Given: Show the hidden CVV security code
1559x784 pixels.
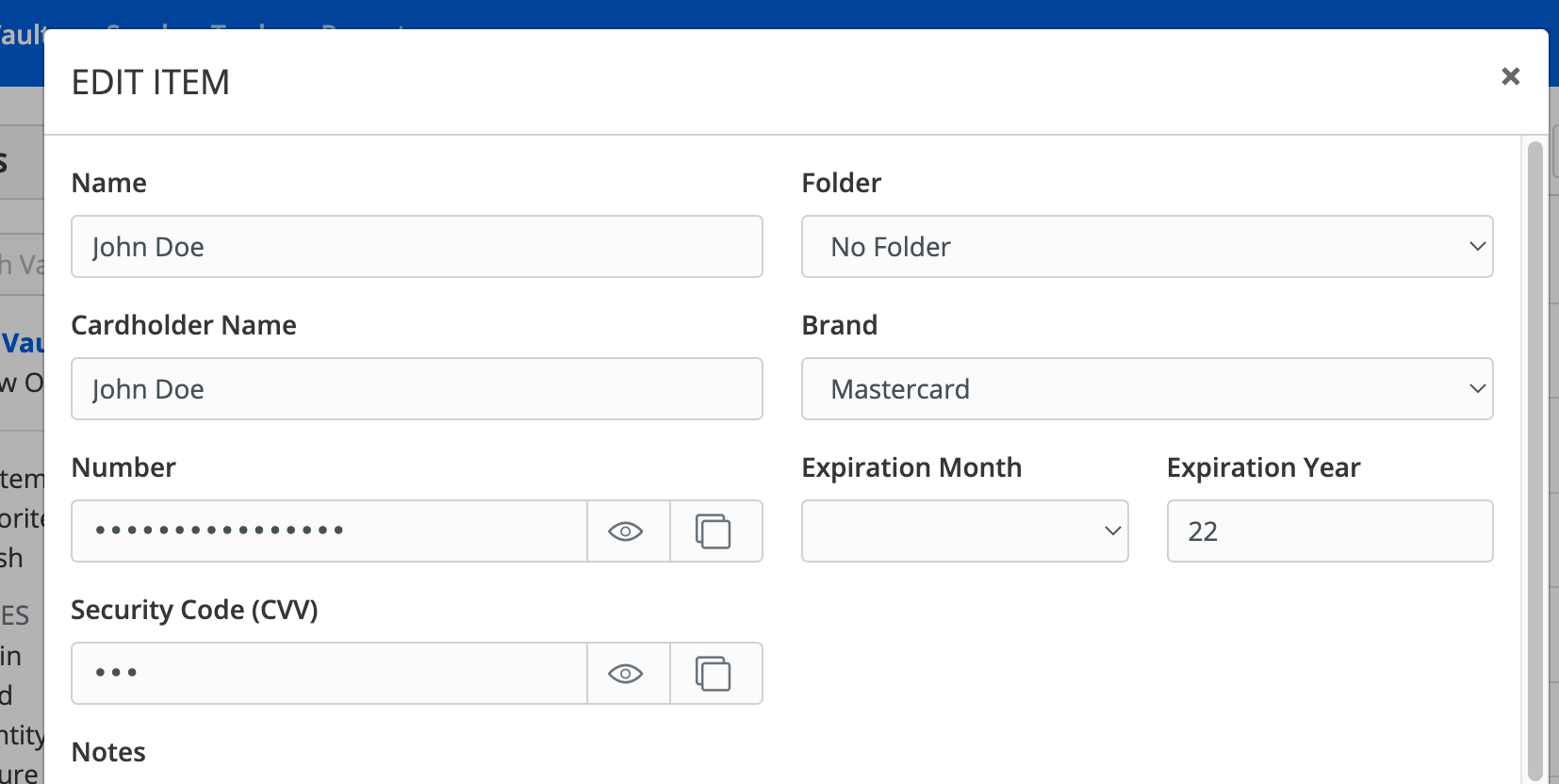Looking at the screenshot, I should (627, 674).
